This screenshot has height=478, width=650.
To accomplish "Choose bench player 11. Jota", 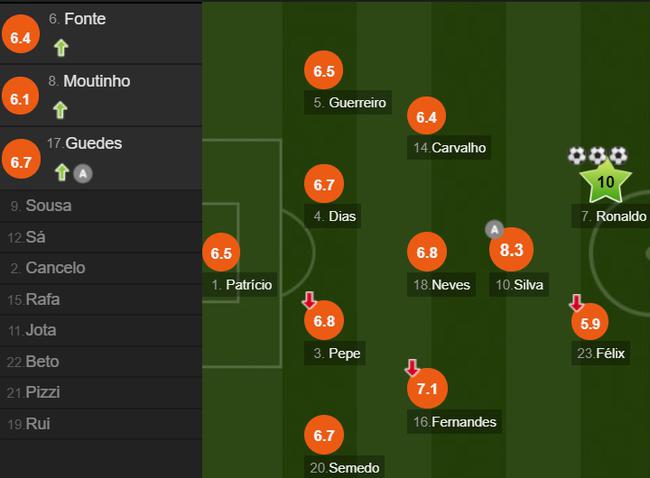I will tap(101, 330).
